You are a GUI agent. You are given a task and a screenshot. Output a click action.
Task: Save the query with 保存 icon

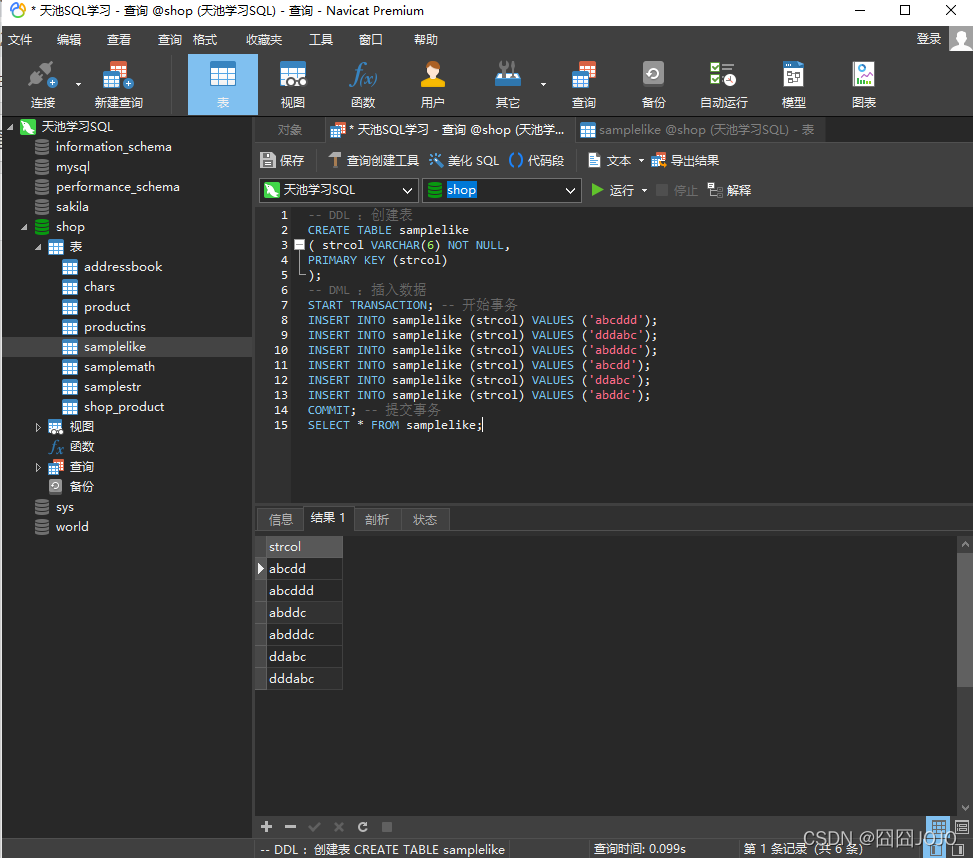pyautogui.click(x=282, y=161)
